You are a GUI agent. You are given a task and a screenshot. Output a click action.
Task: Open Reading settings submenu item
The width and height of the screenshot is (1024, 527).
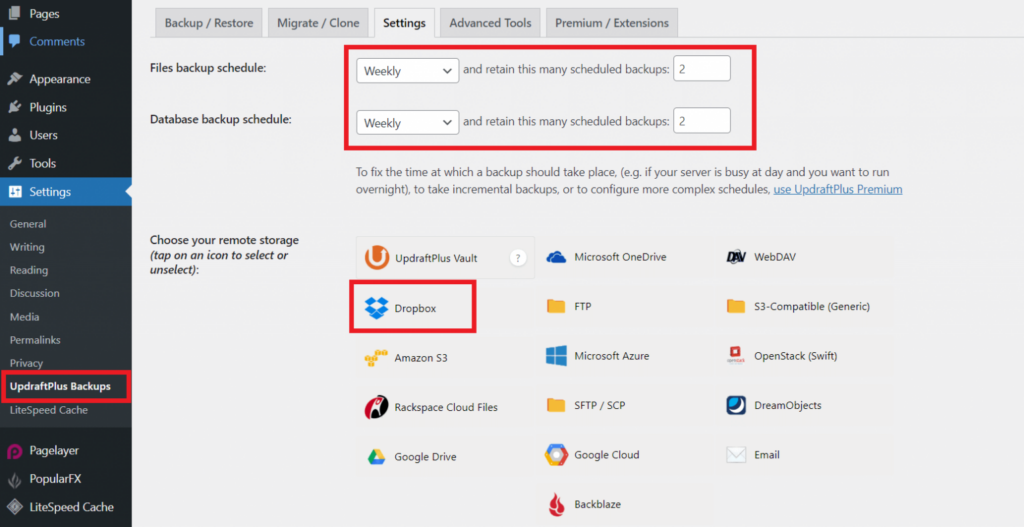[29, 270]
